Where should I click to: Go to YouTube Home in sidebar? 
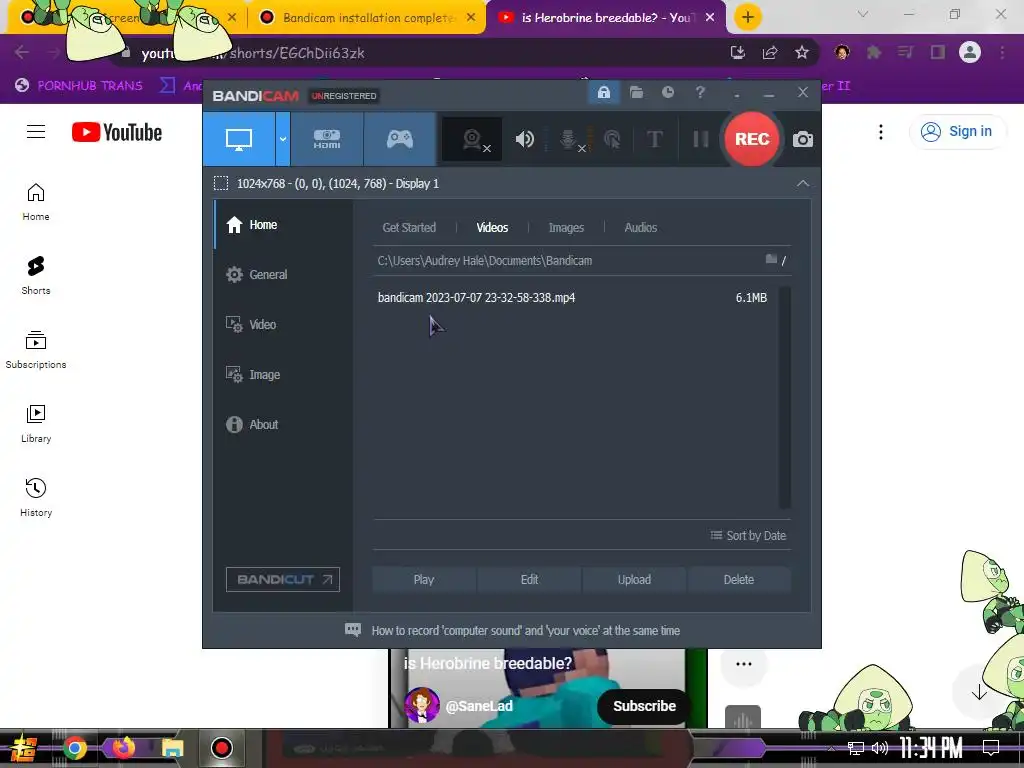(x=36, y=202)
